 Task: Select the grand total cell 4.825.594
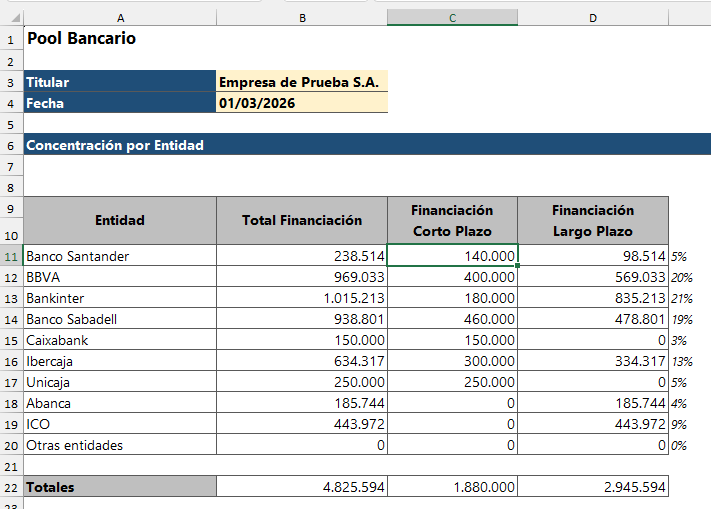point(301,487)
